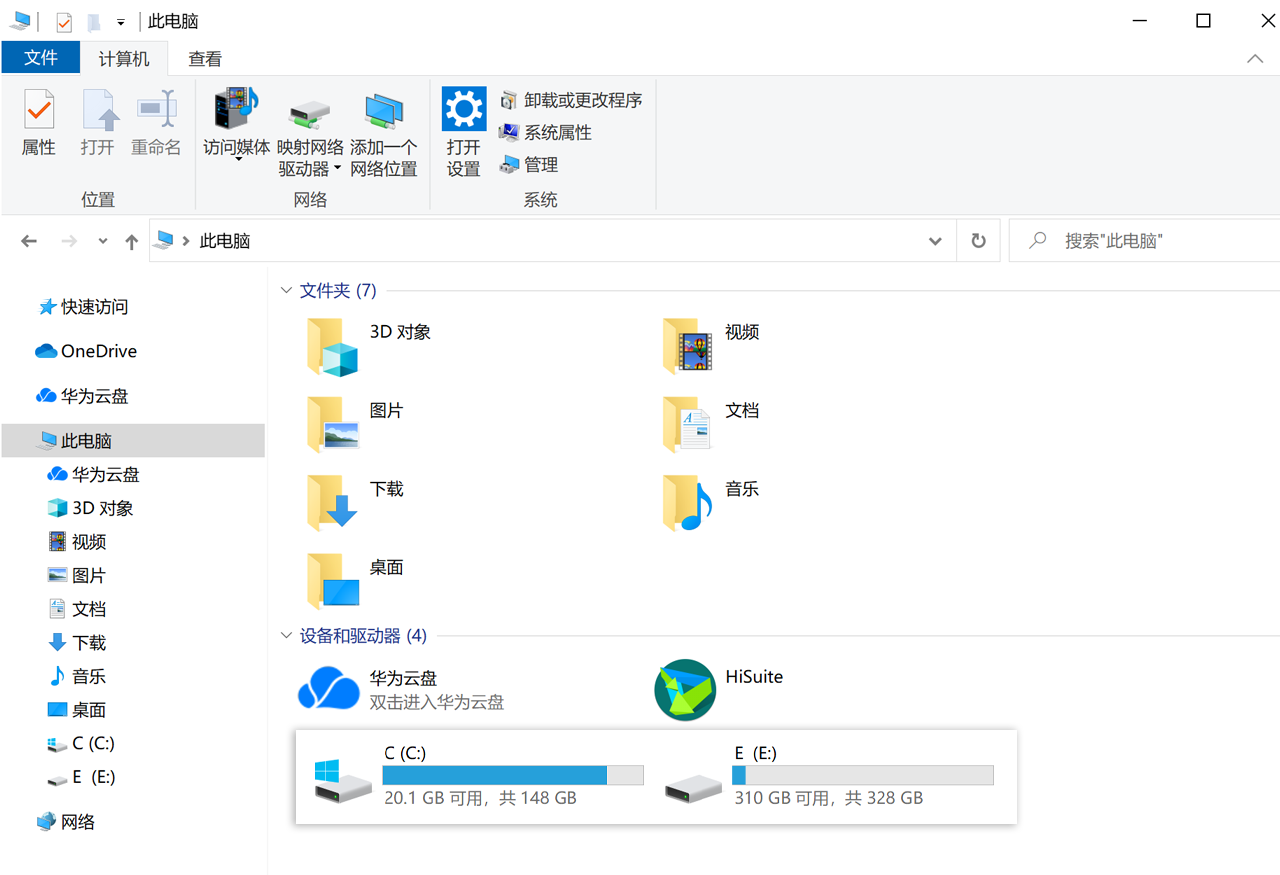Click the up-directory arrow in navigation bar
1280x875 pixels.
(x=131, y=241)
